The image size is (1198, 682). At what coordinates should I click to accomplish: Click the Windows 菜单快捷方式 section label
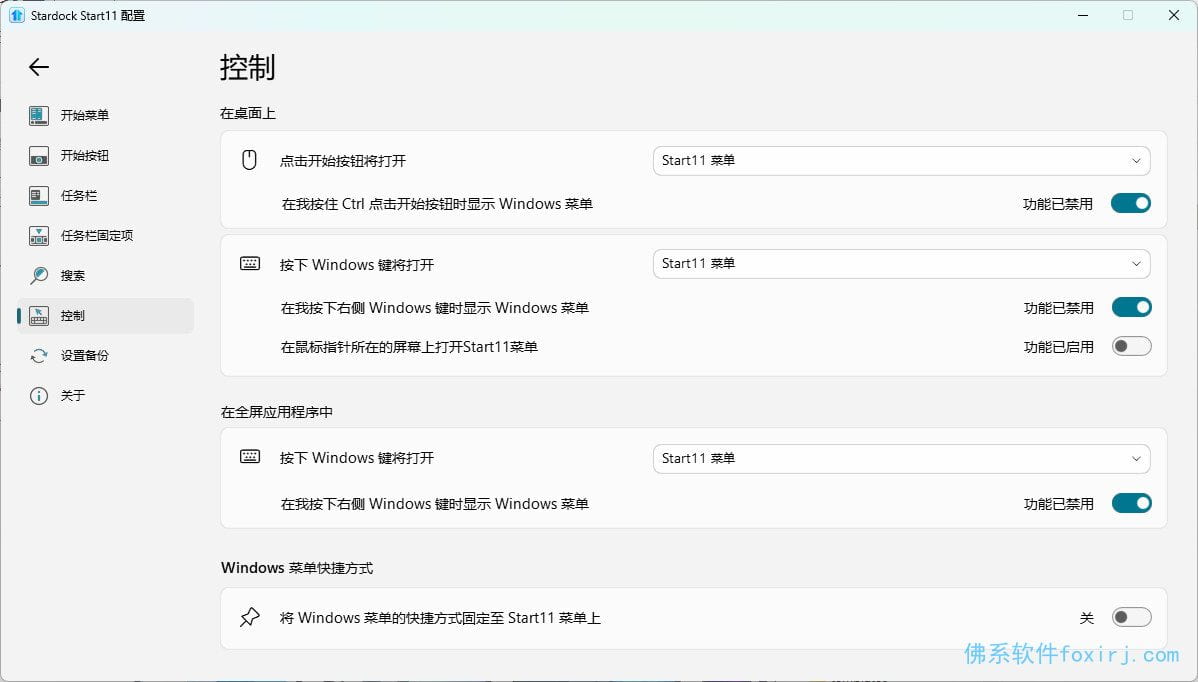(x=297, y=568)
